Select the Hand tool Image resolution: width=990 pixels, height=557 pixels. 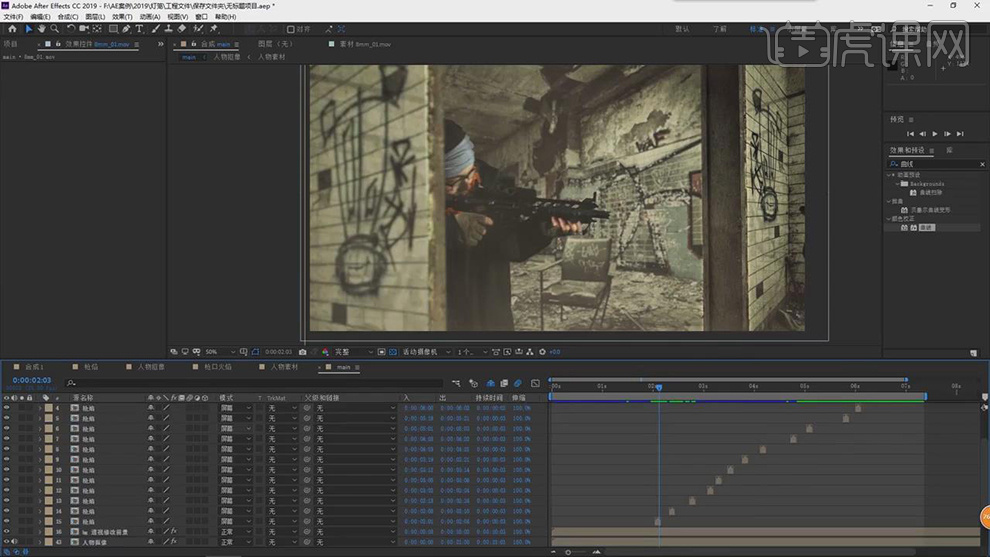pyautogui.click(x=41, y=29)
